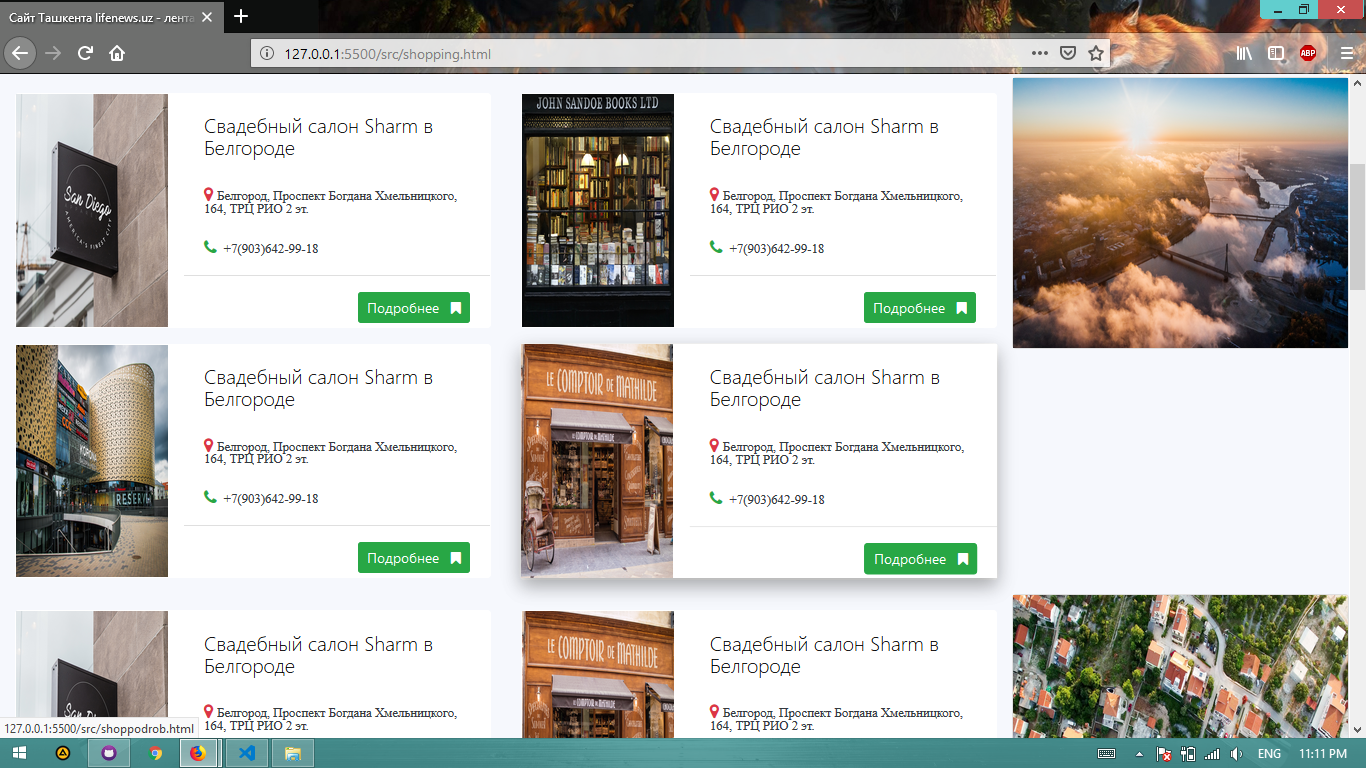
Task: Open the Windows Start menu
Action: 17,753
